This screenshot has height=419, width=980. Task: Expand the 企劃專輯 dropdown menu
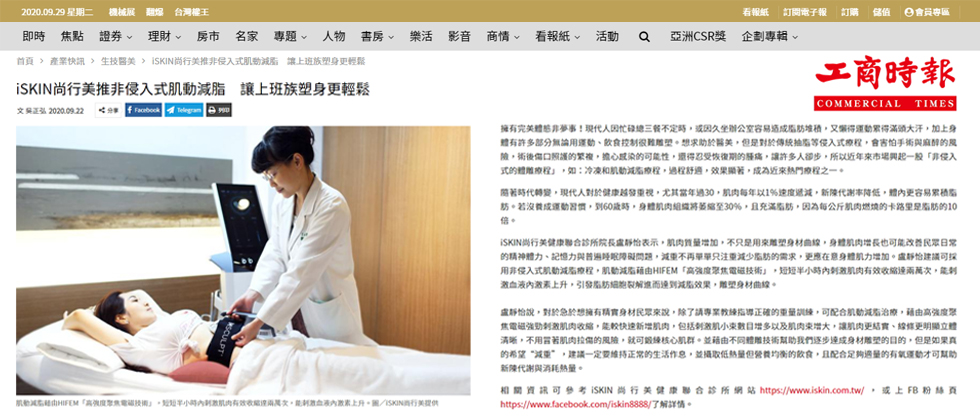(x=769, y=36)
